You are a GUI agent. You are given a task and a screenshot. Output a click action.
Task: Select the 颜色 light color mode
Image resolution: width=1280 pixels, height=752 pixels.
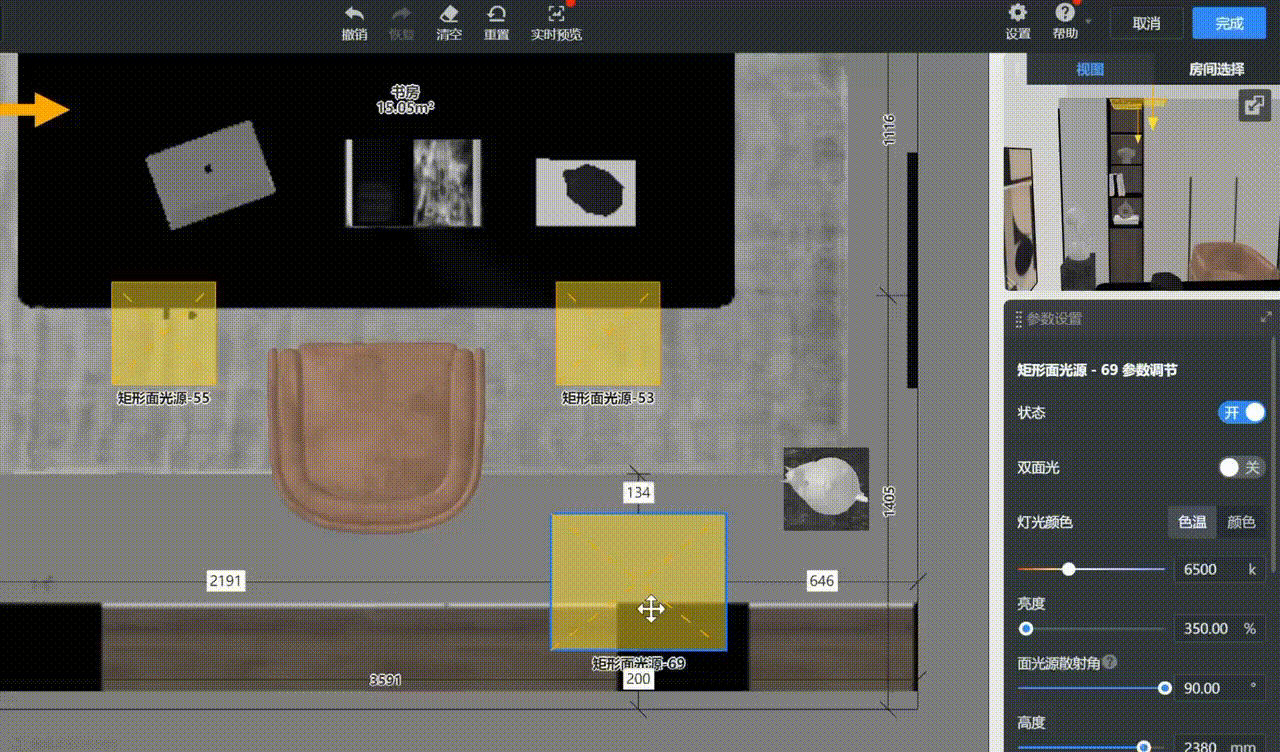[1241, 522]
